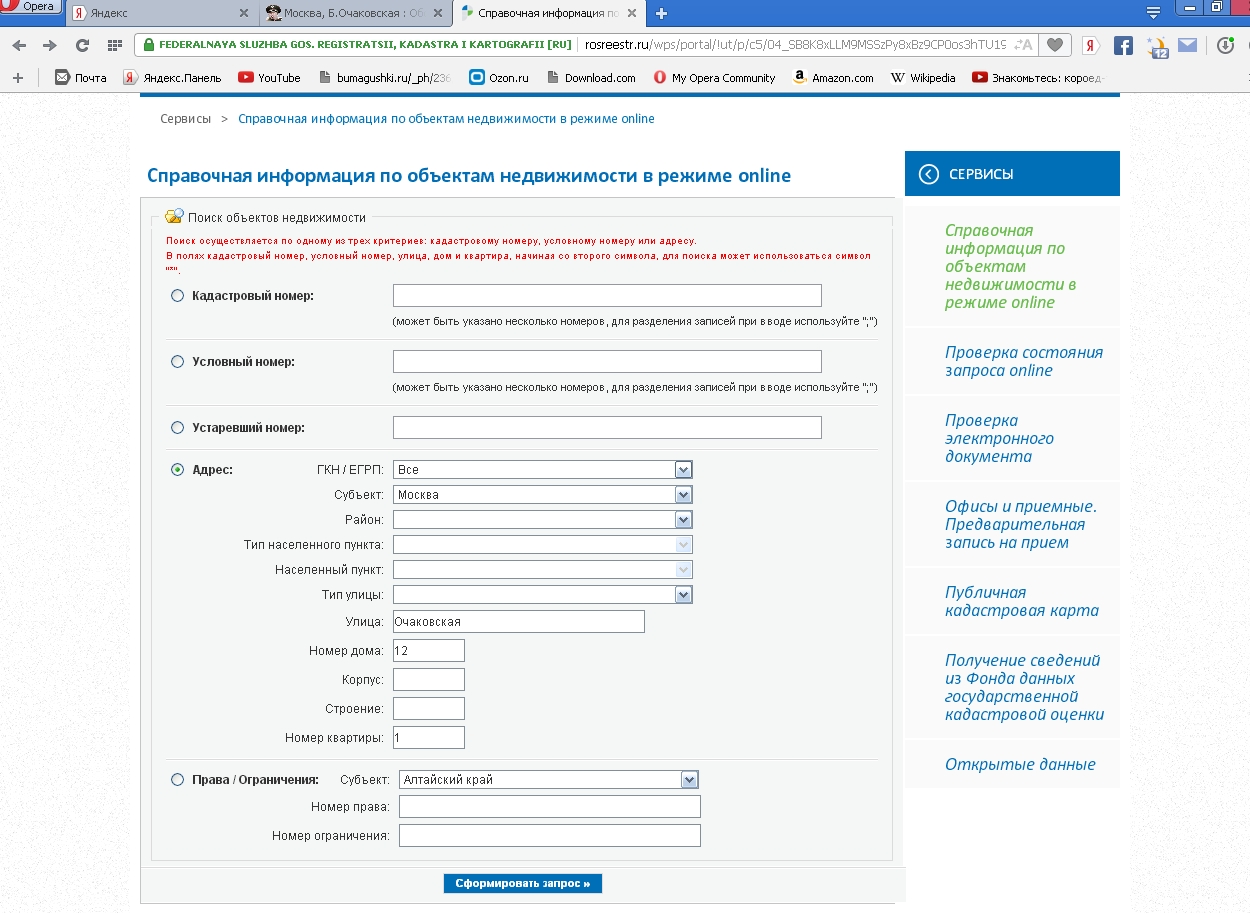Open the Публичная кадастровая карта link
The image size is (1250, 913).
tap(1021, 601)
